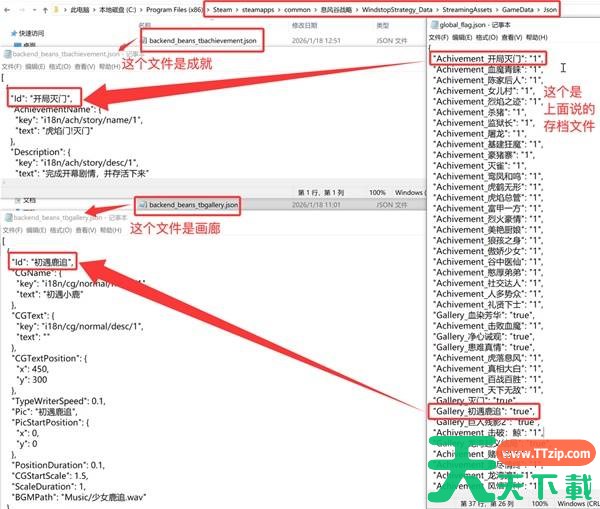Open 查看(V) menu in tbgallery Notepad
This screenshot has width=600, height=509.
point(86,230)
